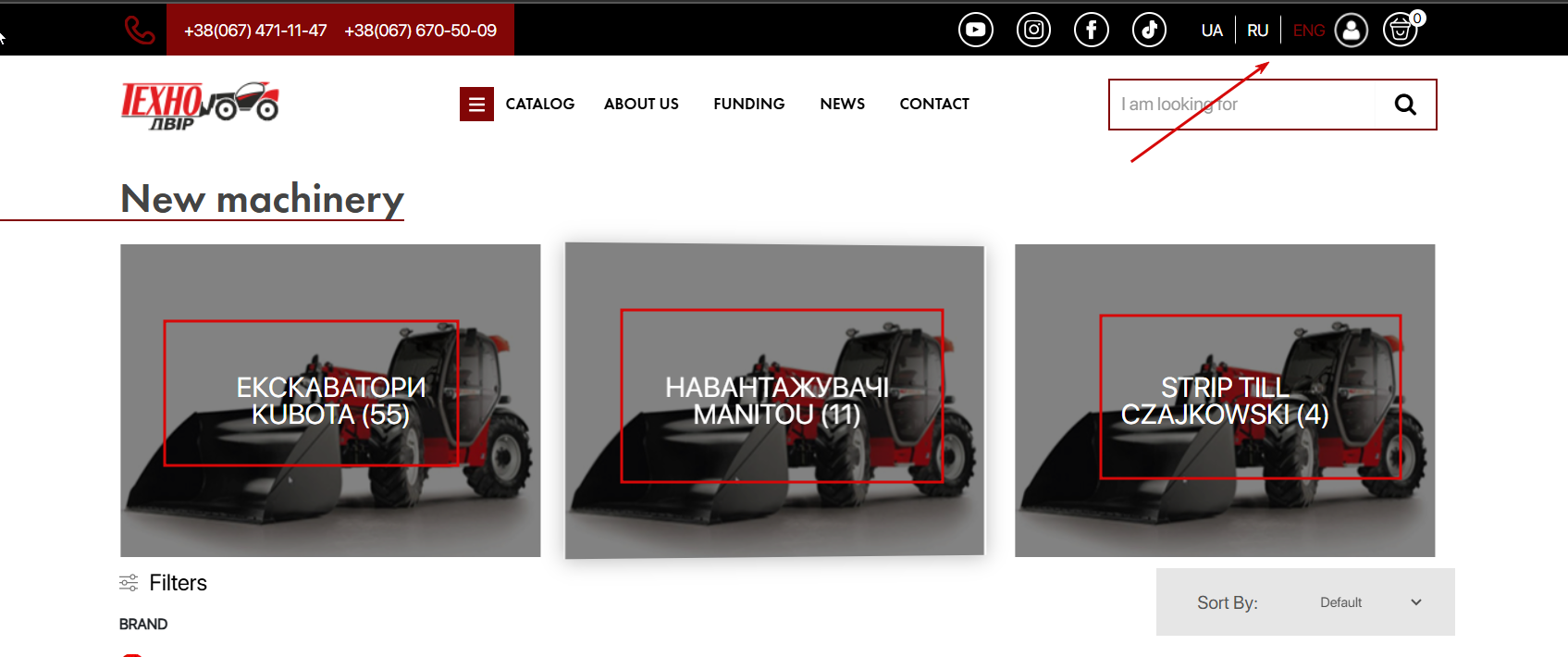Call phone number +38(067) 670-50-09
The width and height of the screenshot is (1568, 657).
click(421, 31)
